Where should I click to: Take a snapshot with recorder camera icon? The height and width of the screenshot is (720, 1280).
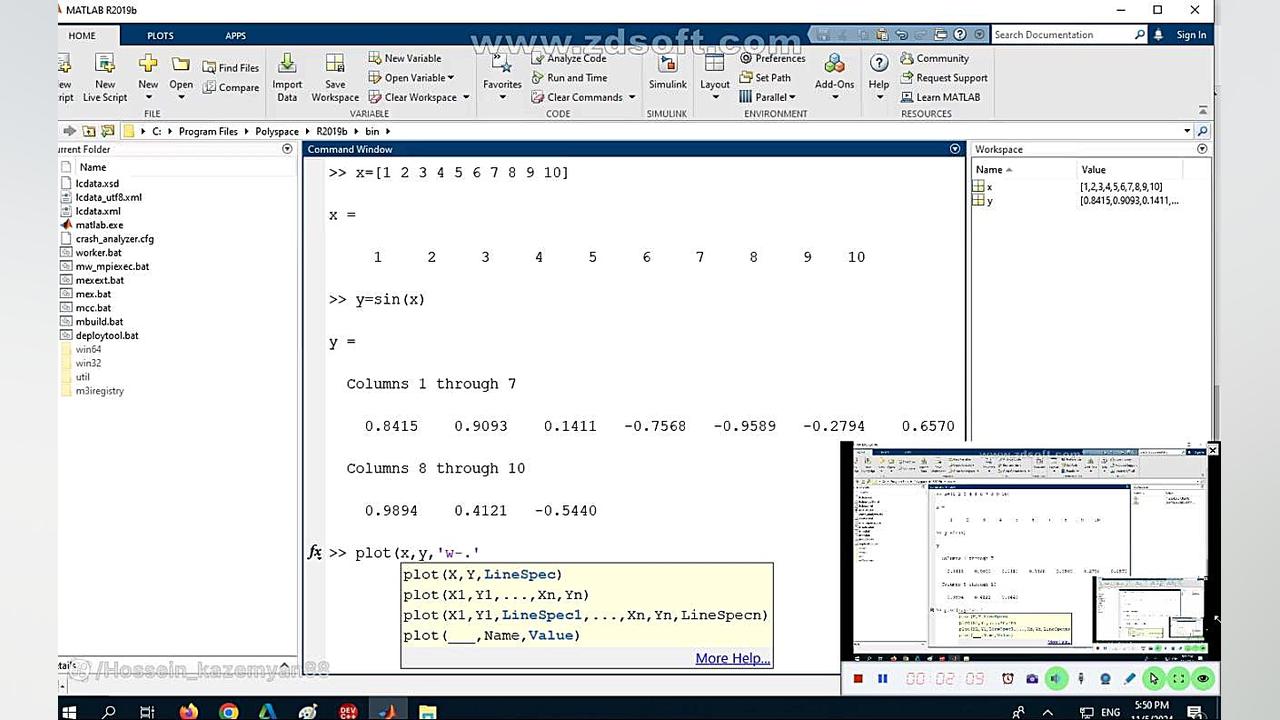1032,679
